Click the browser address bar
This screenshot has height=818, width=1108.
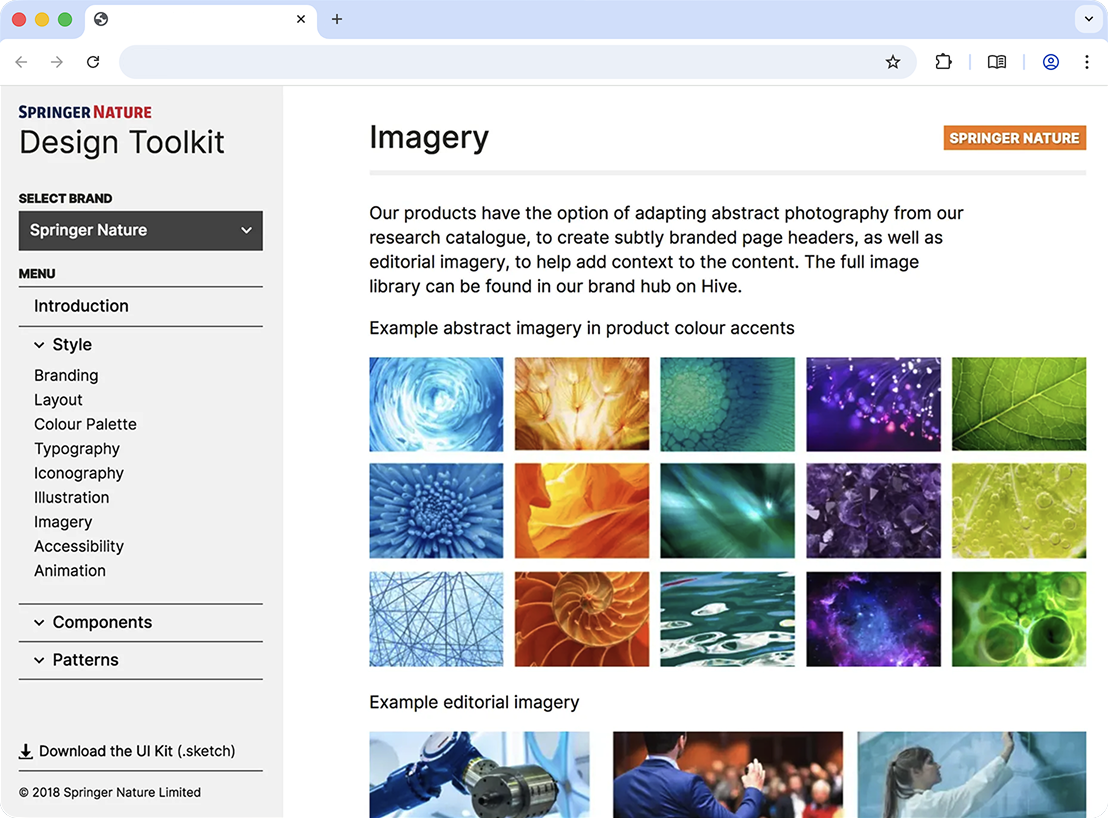[x=500, y=62]
